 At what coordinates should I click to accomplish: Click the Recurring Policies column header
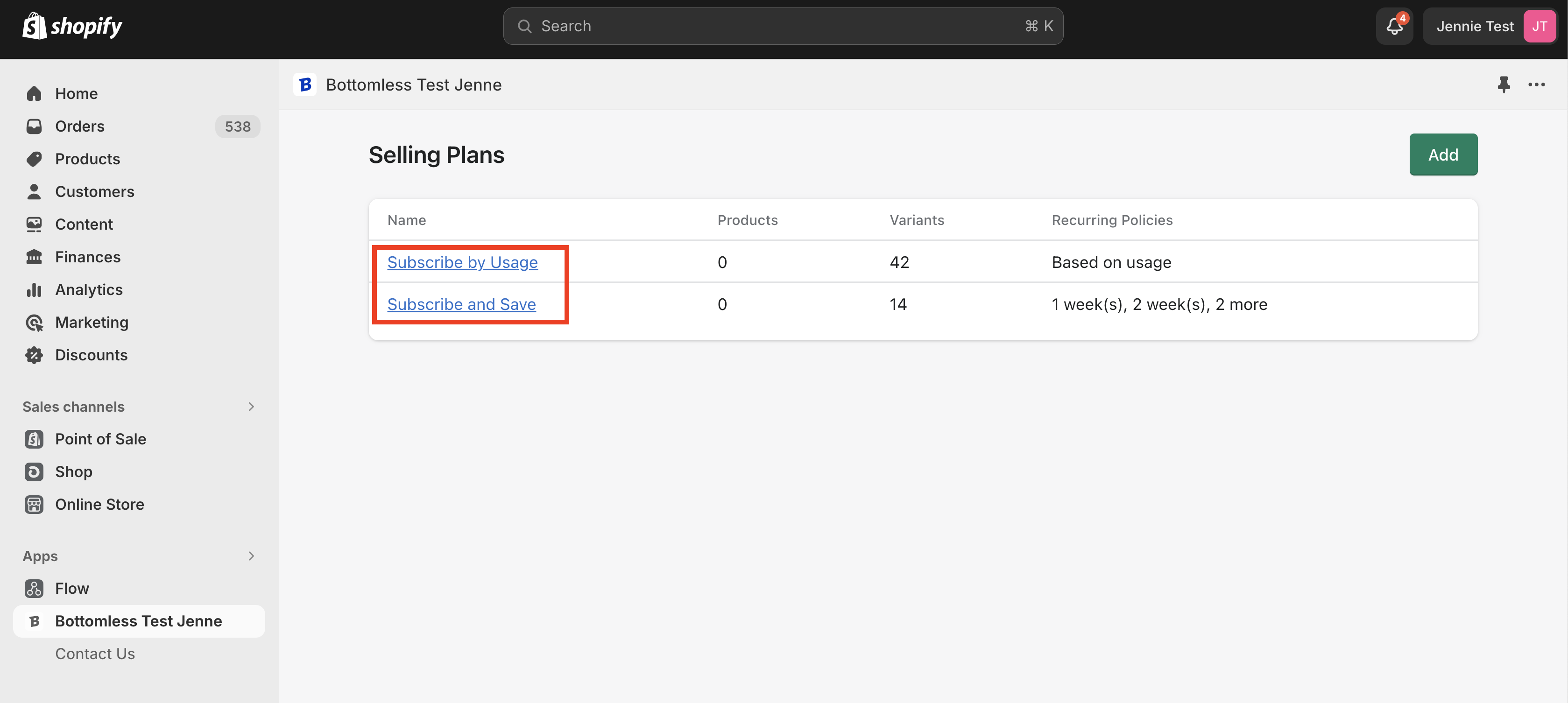1112,220
